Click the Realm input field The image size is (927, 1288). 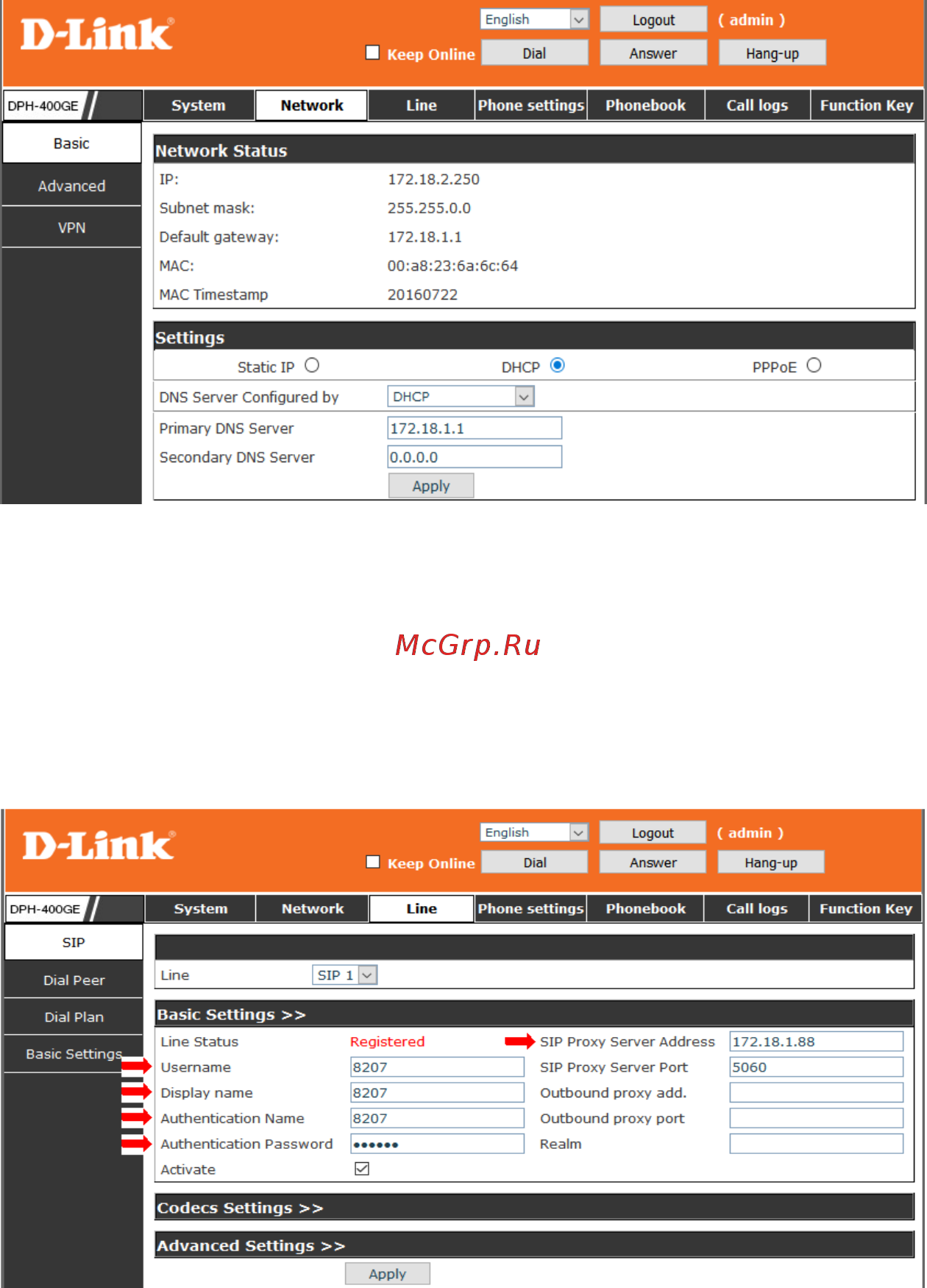pos(817,1144)
